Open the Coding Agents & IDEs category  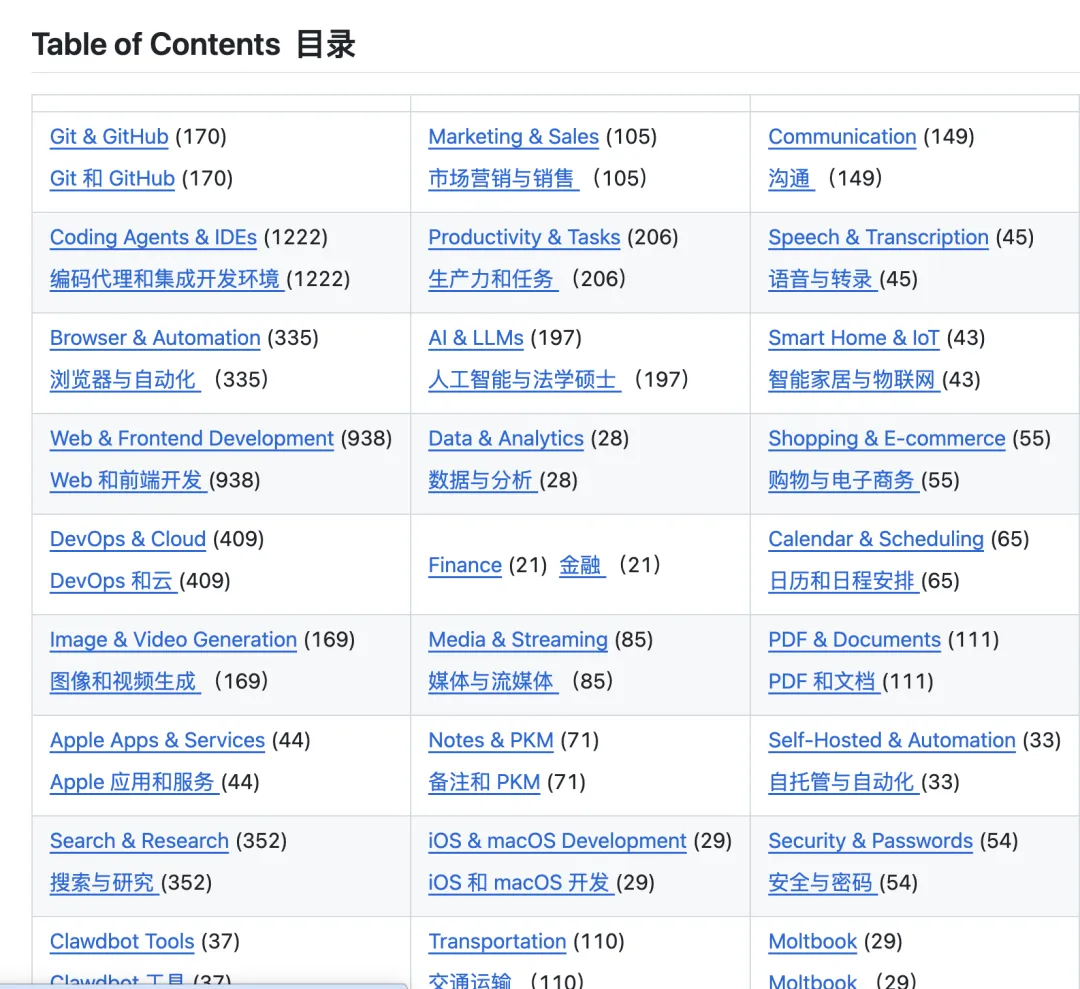click(x=153, y=237)
